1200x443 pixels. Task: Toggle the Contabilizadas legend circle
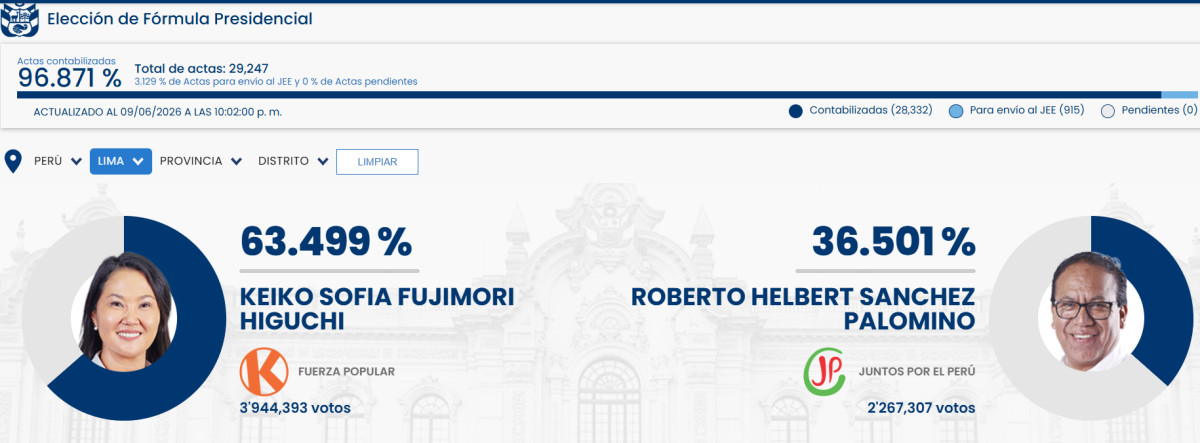pyautogui.click(x=796, y=111)
